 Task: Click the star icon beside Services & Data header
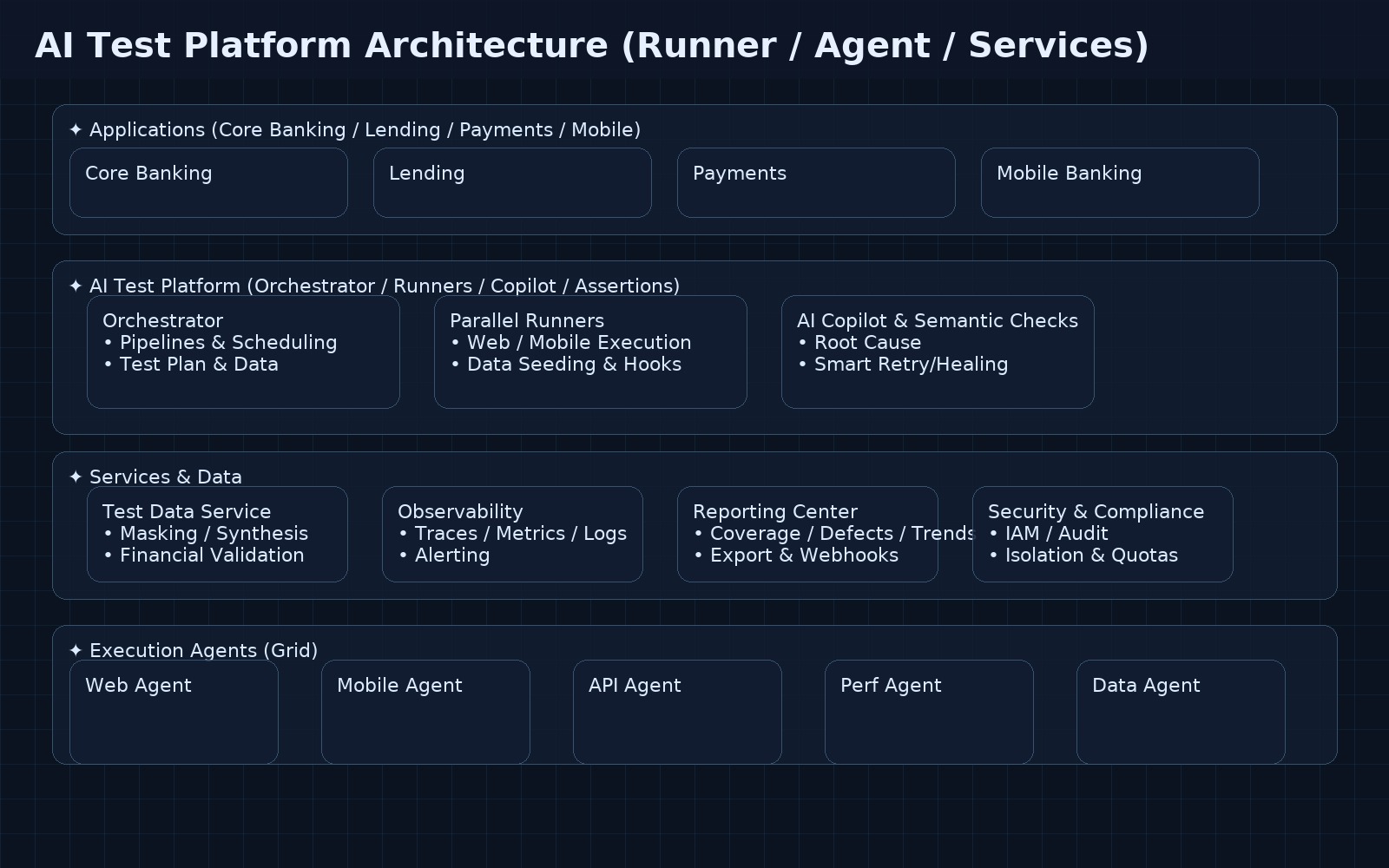(x=76, y=477)
